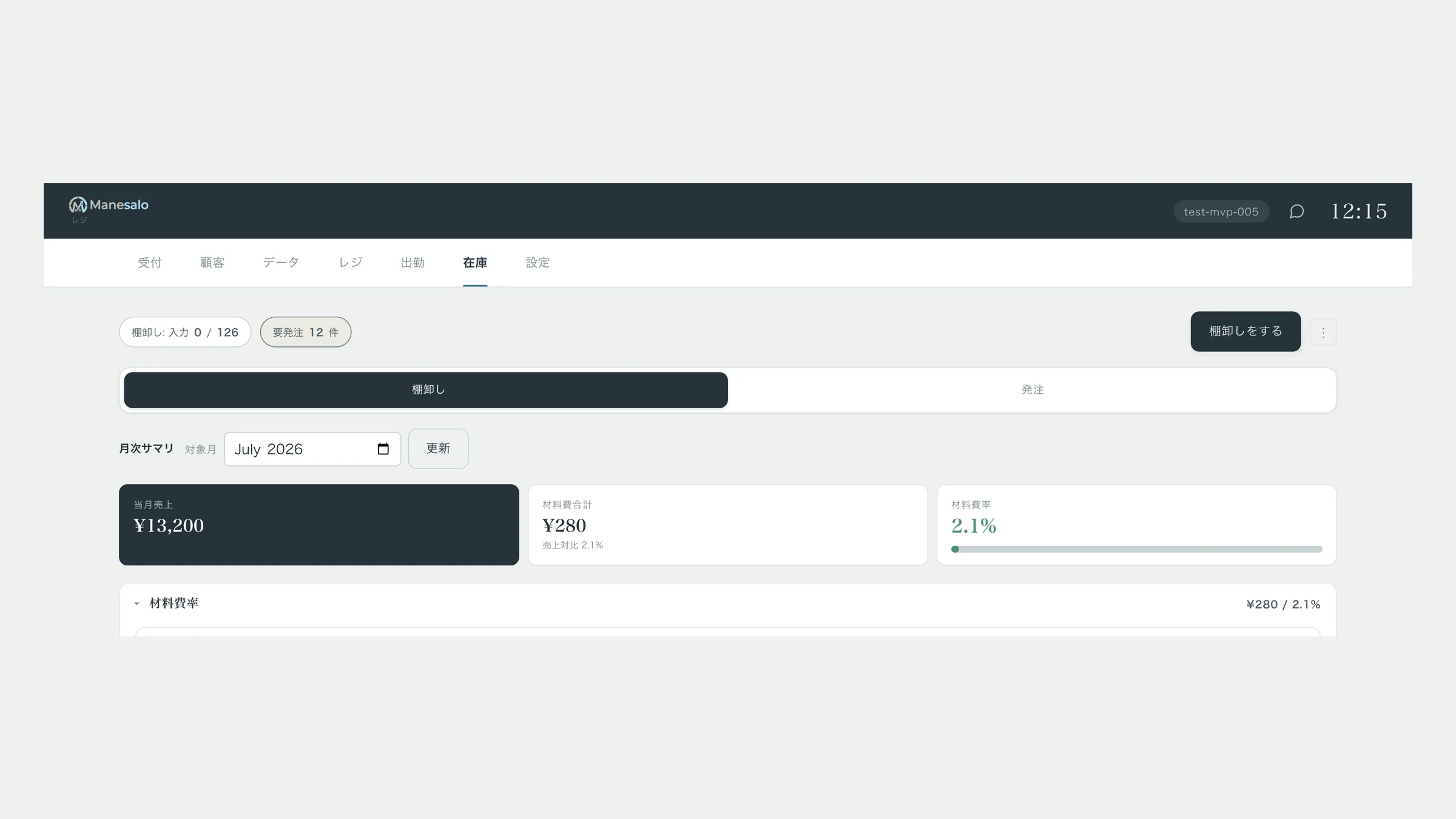Switch to the 発注 segment toggle
Image resolution: width=1456 pixels, height=819 pixels.
(1032, 390)
